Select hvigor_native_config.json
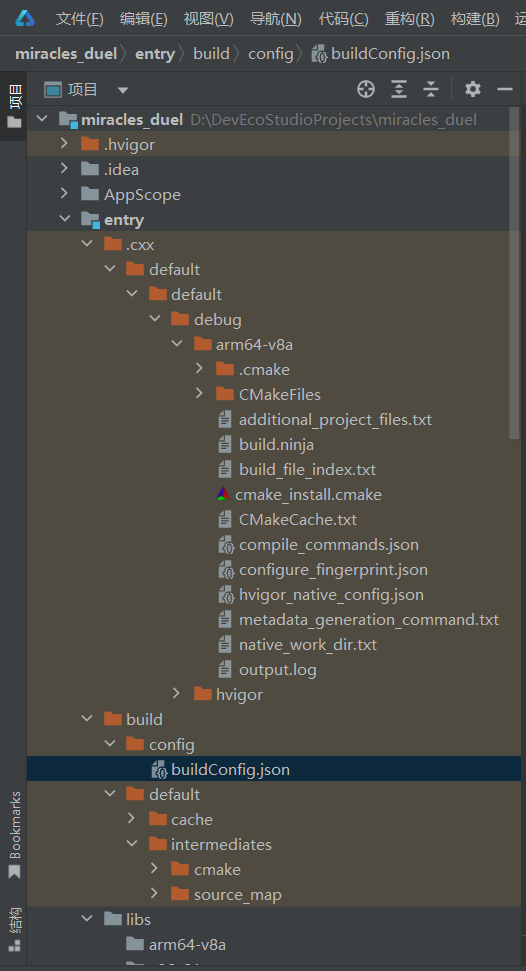This screenshot has width=526, height=971. click(331, 594)
